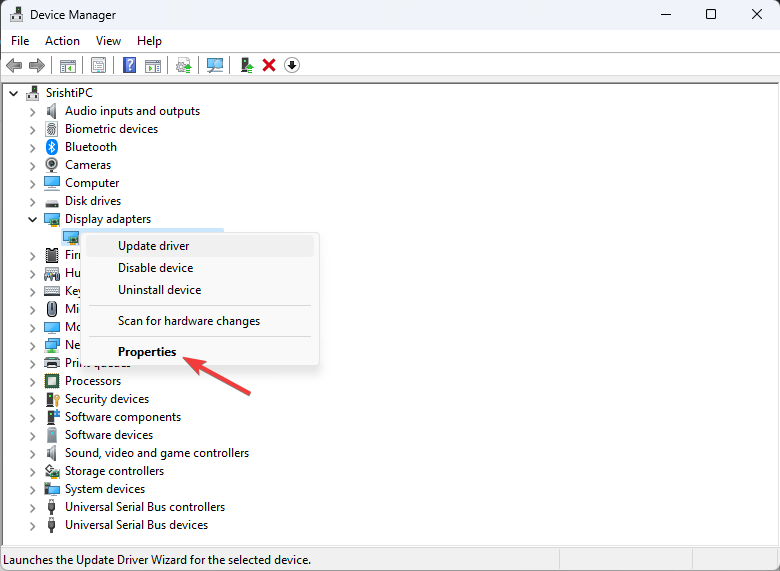The height and width of the screenshot is (571, 780).
Task: Expand the Processors category
Action: click(33, 381)
